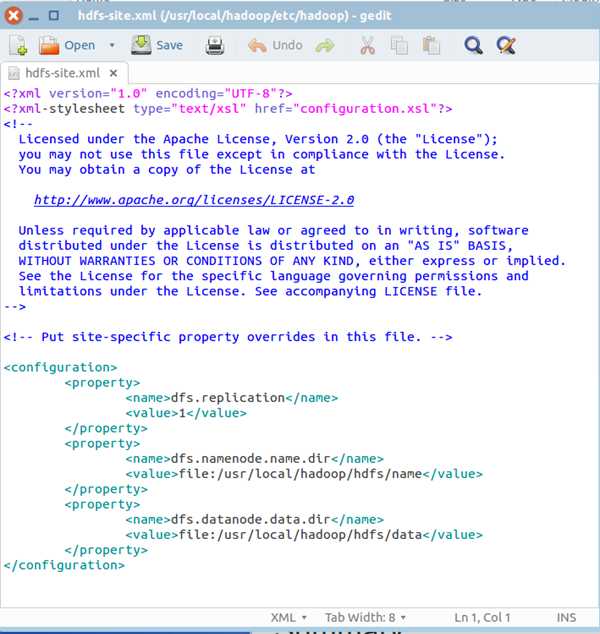Minimize the gedit window

coord(34,17)
